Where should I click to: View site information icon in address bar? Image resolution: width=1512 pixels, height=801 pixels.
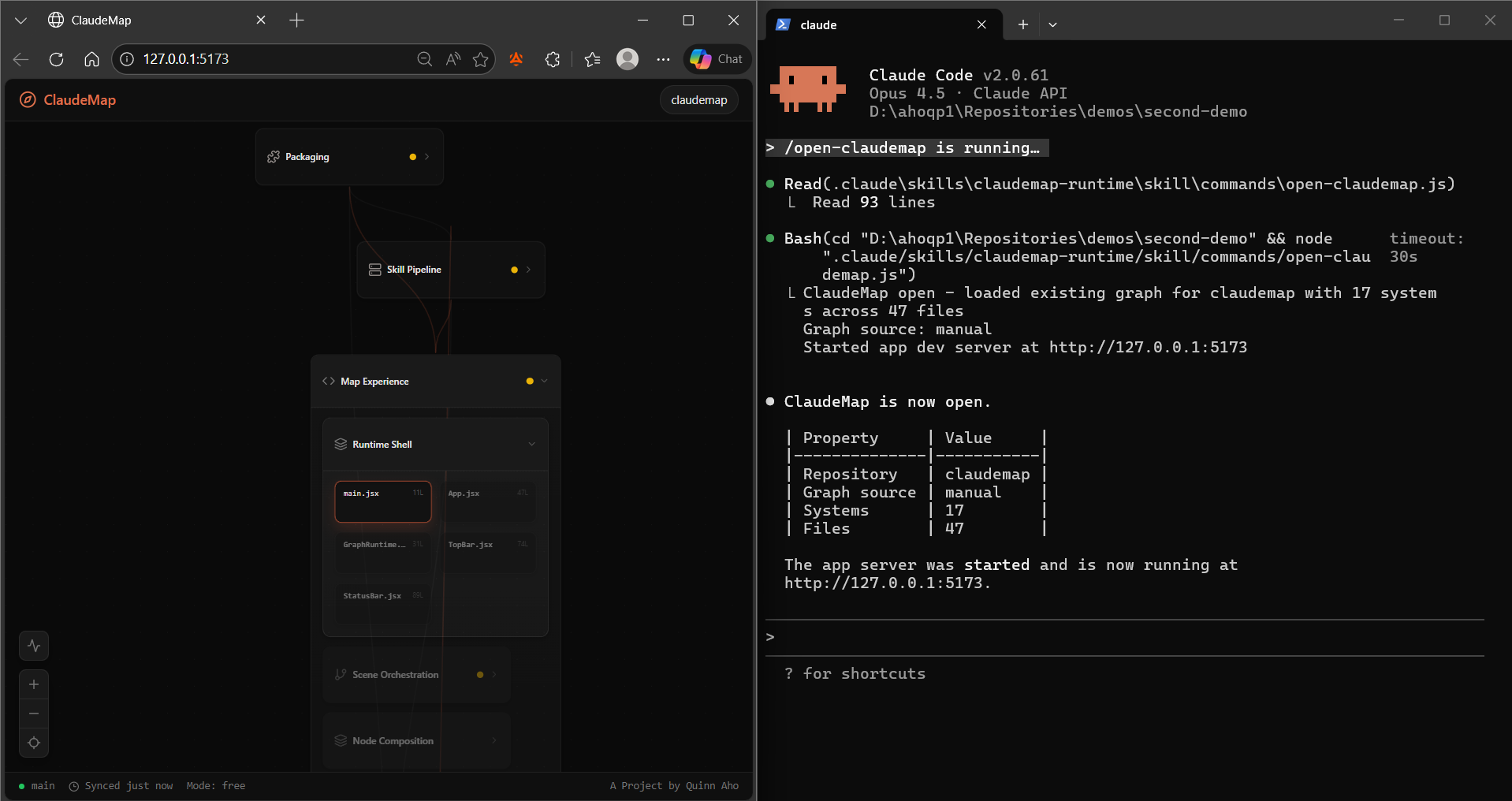(x=127, y=59)
